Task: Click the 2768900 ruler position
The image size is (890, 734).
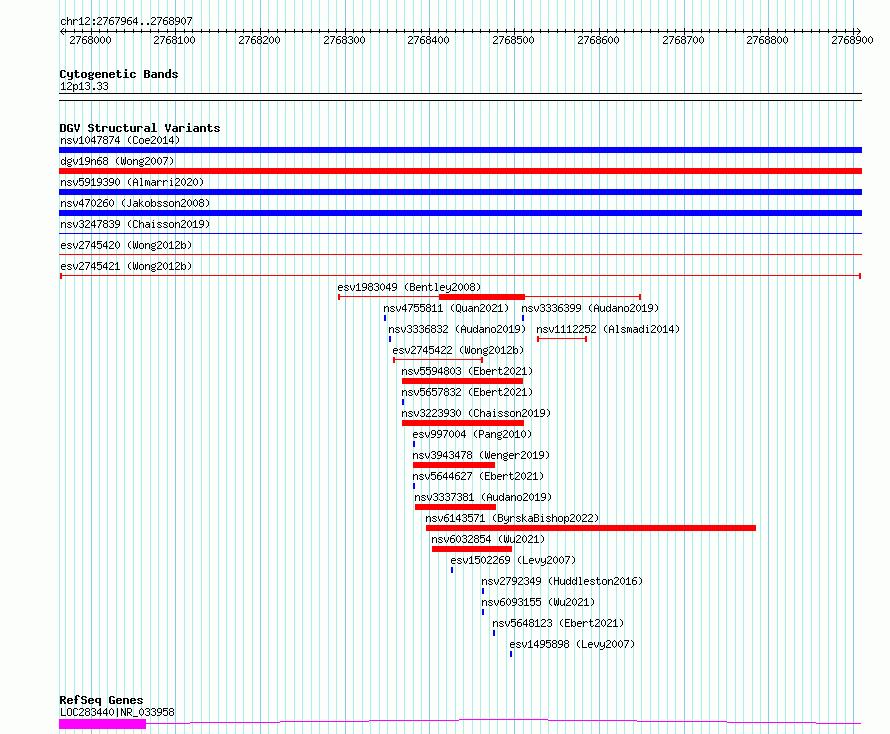Action: tap(852, 40)
